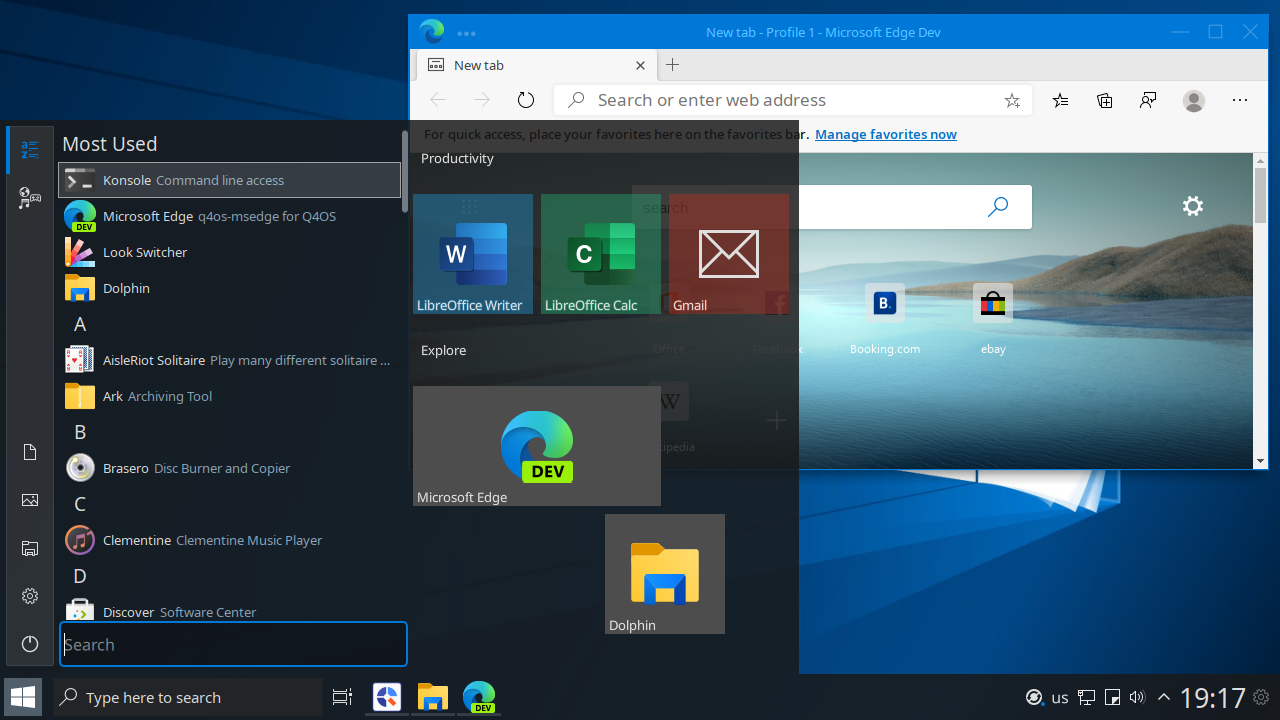Open Discover Software Center entry

click(x=230, y=610)
